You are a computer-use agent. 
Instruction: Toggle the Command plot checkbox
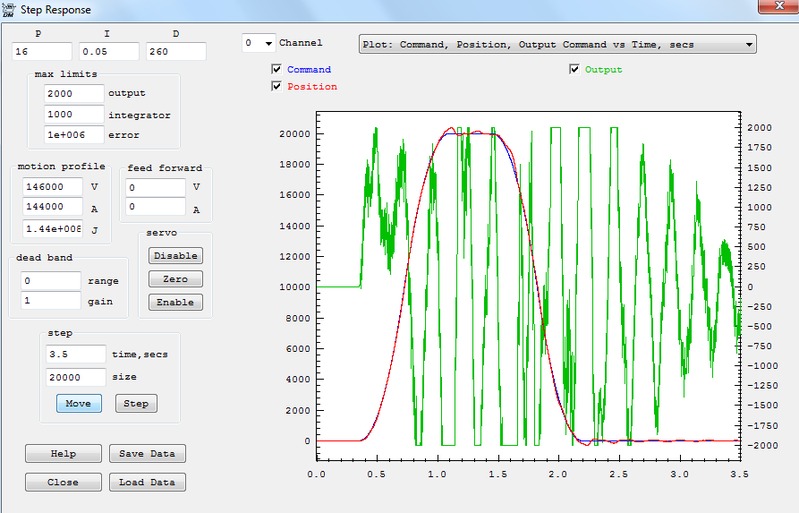click(277, 70)
